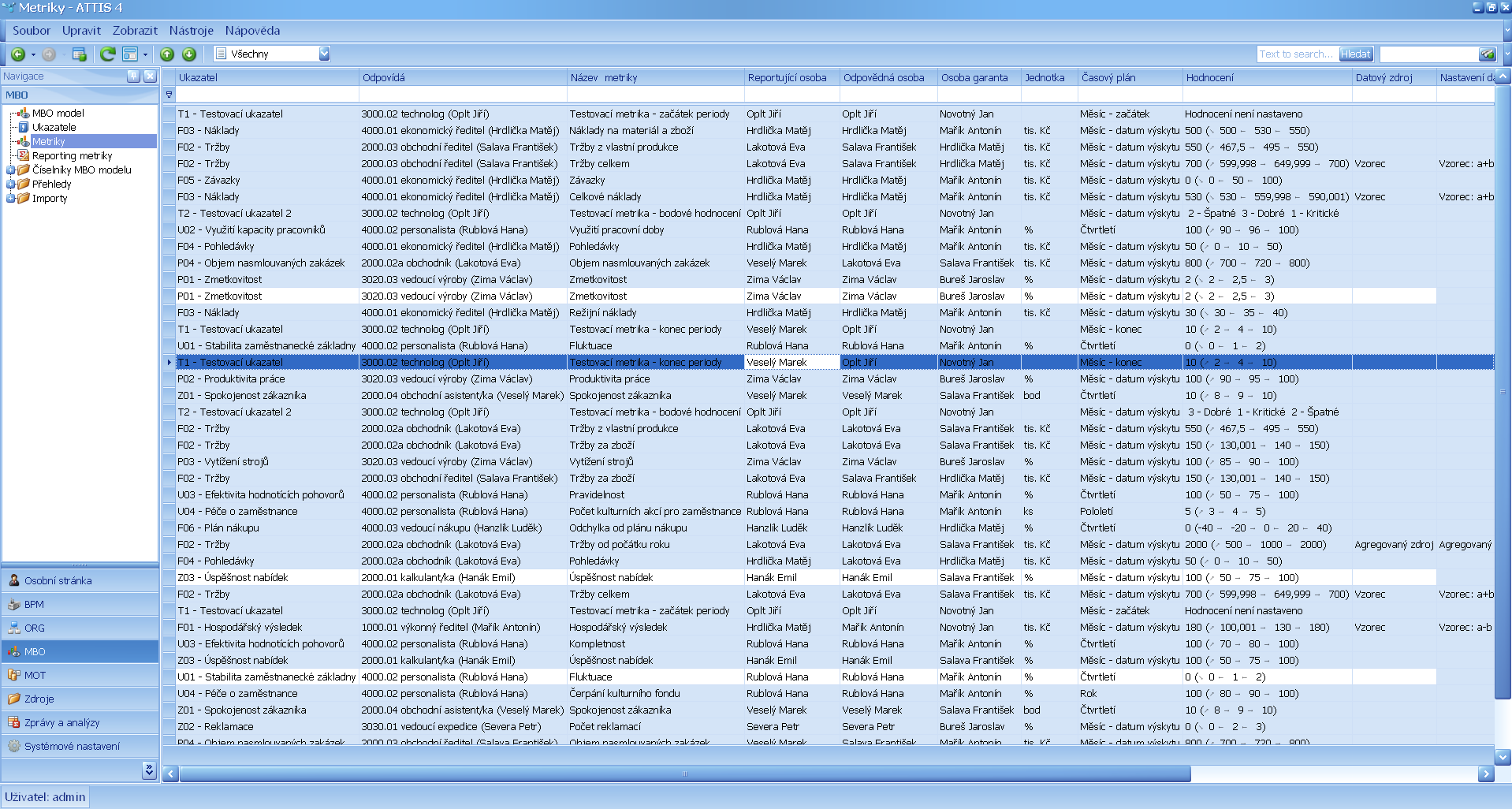Click the horizontal scrollbar left arrow
Screen dimensions: 1512x809
(170, 774)
